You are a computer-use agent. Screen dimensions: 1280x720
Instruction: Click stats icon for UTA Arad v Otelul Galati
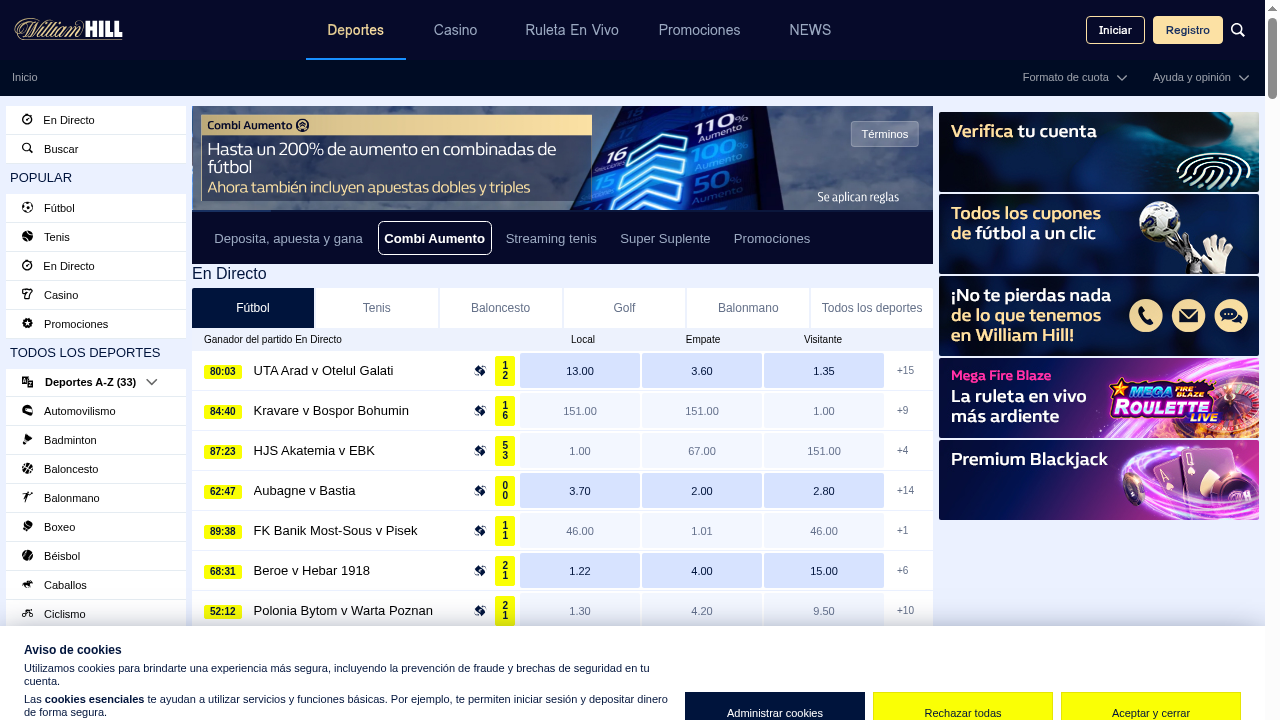(480, 371)
